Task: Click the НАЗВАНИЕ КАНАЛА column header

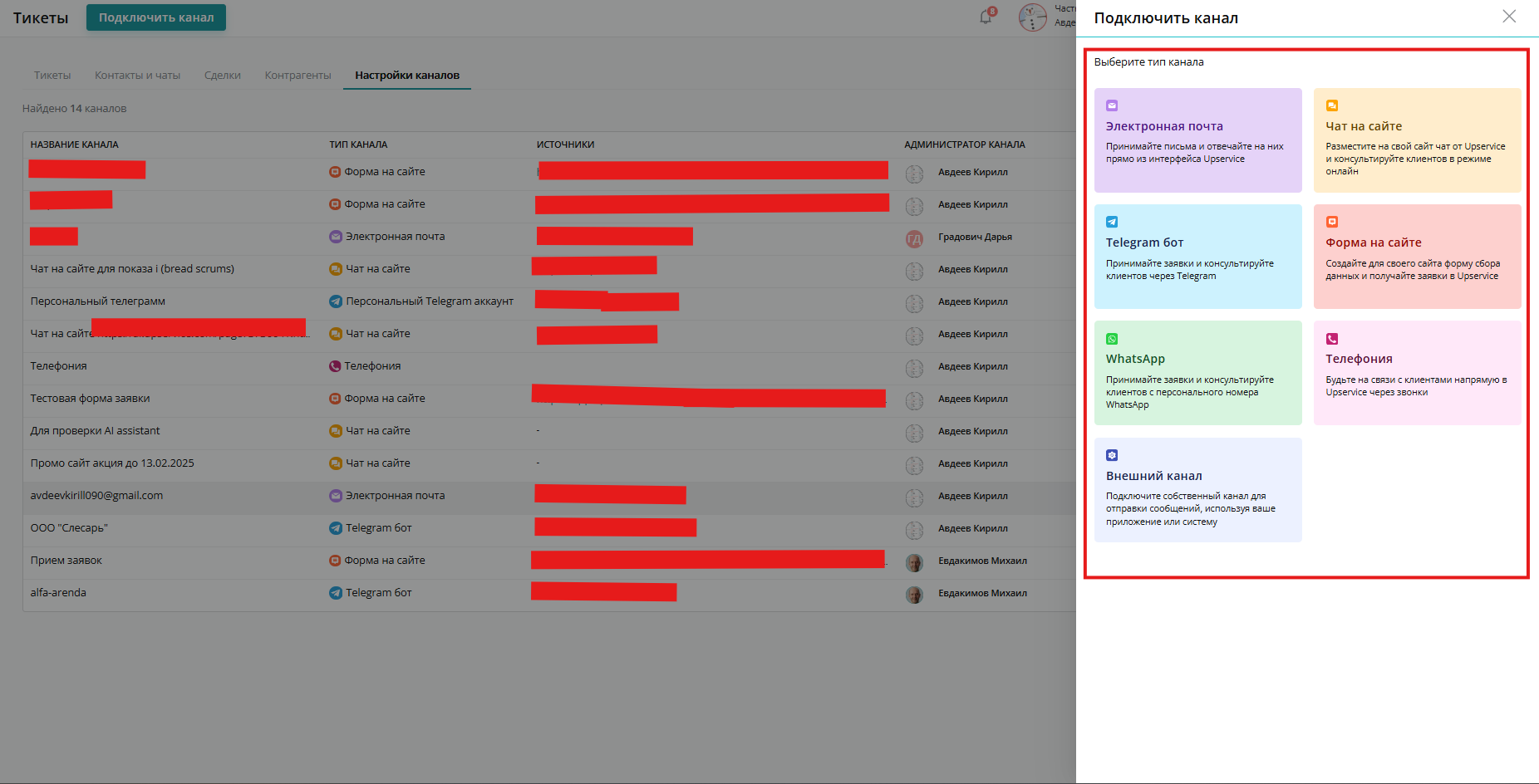Action: point(75,145)
